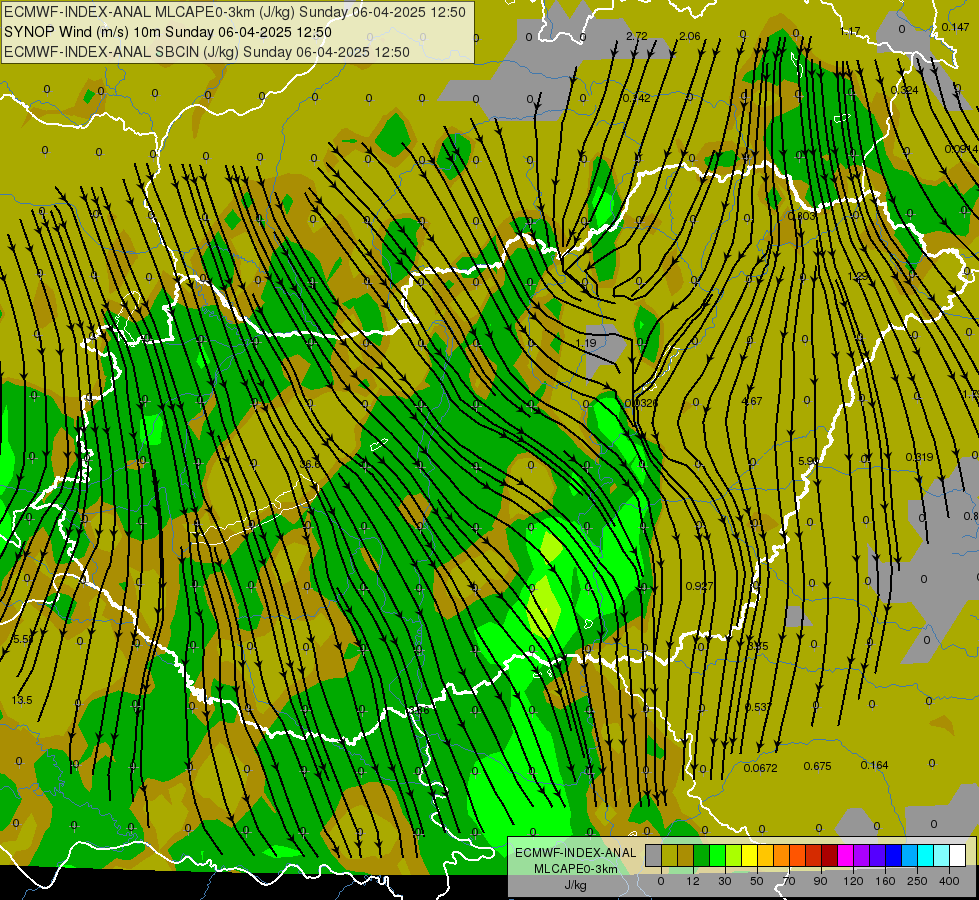Viewport: 979px width, 900px height.
Task: Click the legend scale value 50
Action: (x=757, y=881)
